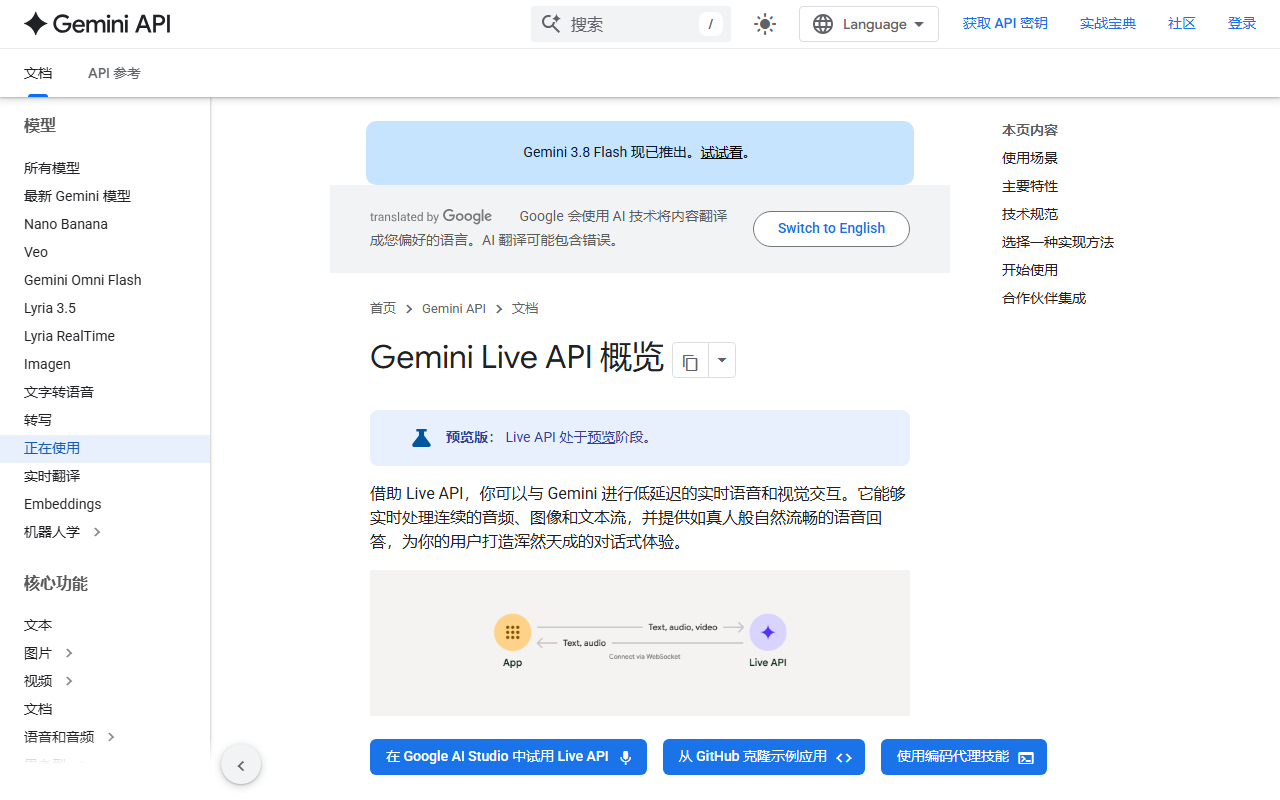Click the Live API diagram image

click(x=640, y=643)
